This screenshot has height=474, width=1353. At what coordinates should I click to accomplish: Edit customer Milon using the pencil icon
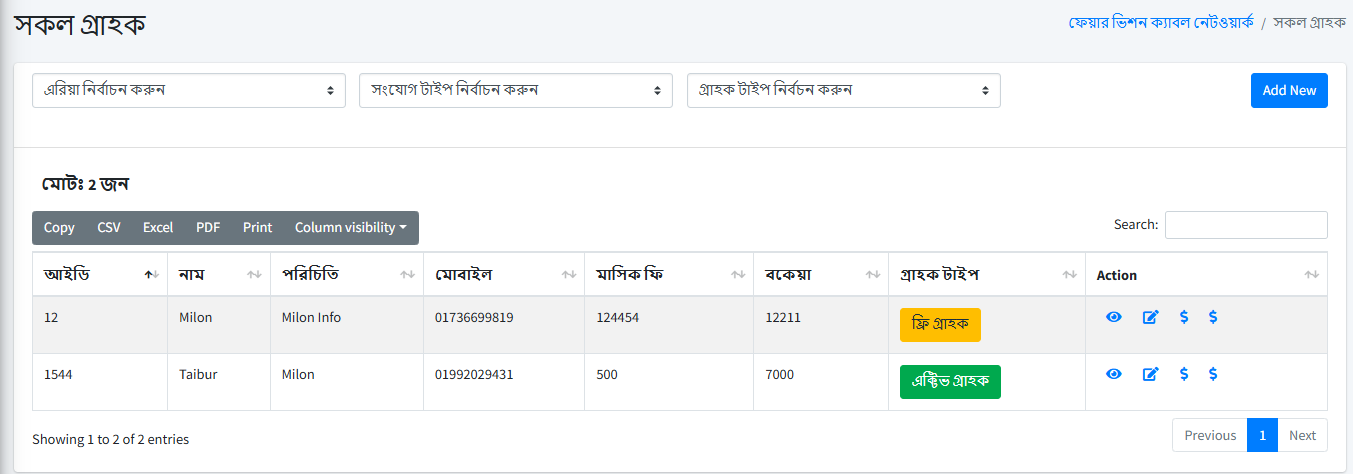[1150, 317]
